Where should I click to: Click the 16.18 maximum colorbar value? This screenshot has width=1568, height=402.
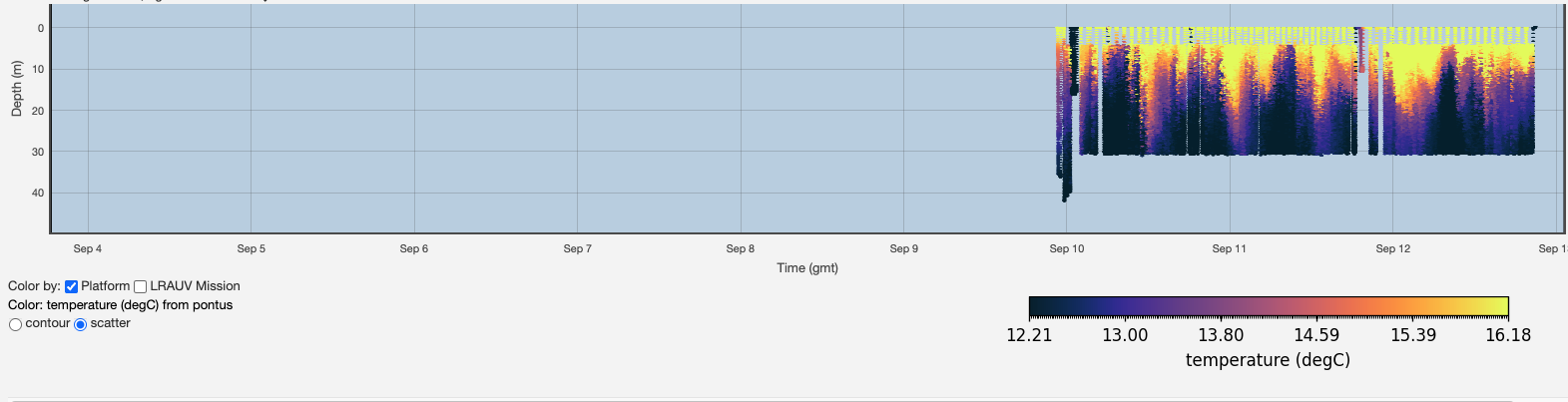[1507, 335]
